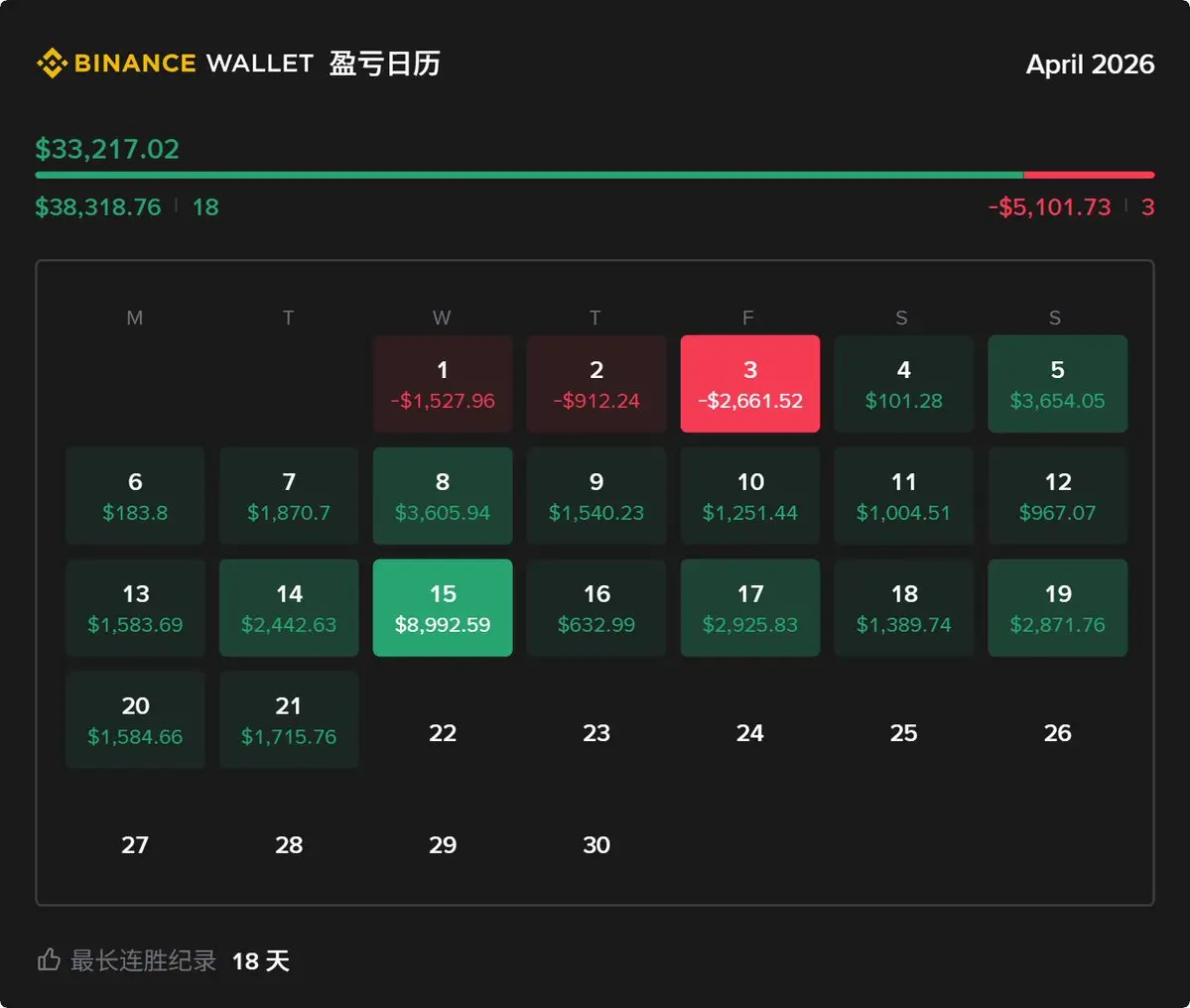
Task: Click the thumbs-up longest streak icon
Action: [x=49, y=959]
